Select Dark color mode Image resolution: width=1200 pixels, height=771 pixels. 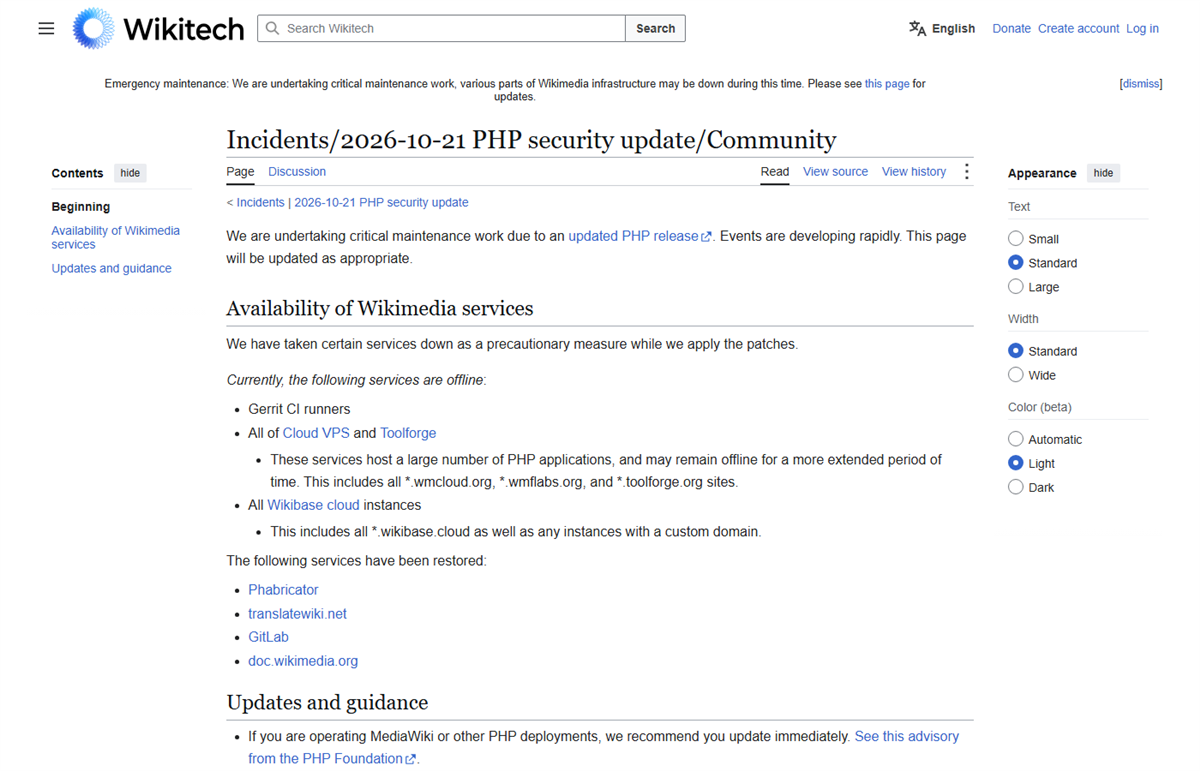tap(1016, 487)
